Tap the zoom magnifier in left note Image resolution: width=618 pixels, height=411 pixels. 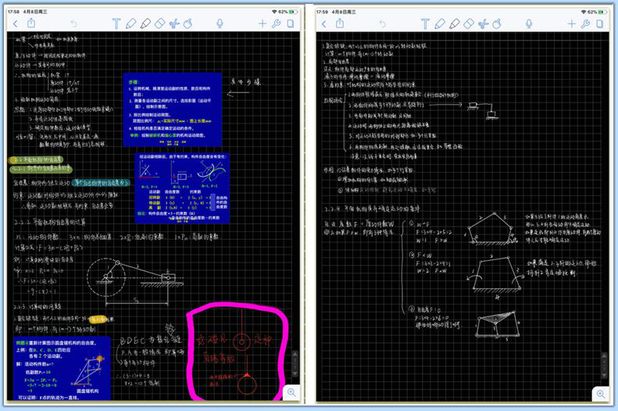tap(291, 393)
